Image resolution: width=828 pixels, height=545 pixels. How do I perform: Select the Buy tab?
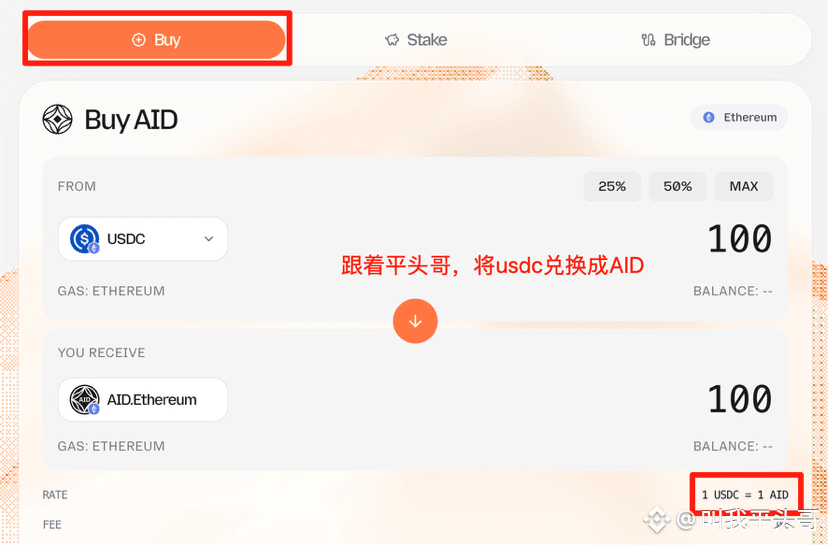tap(156, 40)
